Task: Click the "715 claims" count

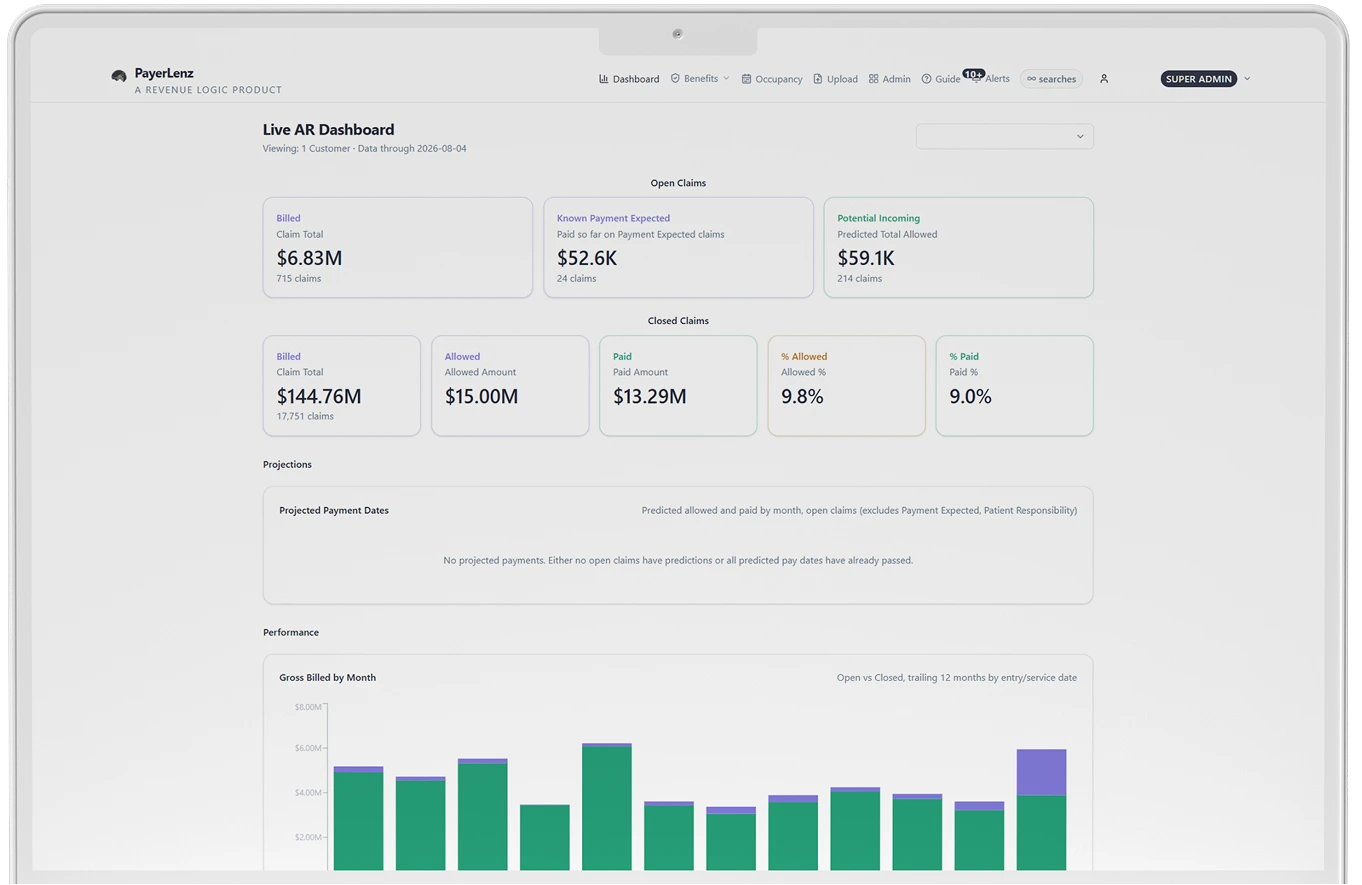Action: tap(299, 279)
